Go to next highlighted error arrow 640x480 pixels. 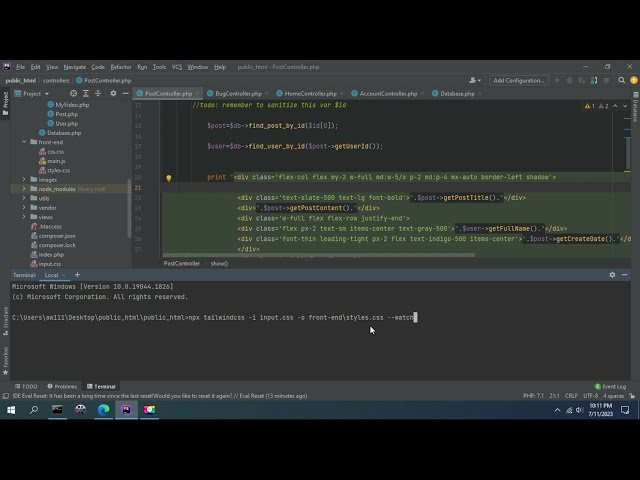coord(625,106)
